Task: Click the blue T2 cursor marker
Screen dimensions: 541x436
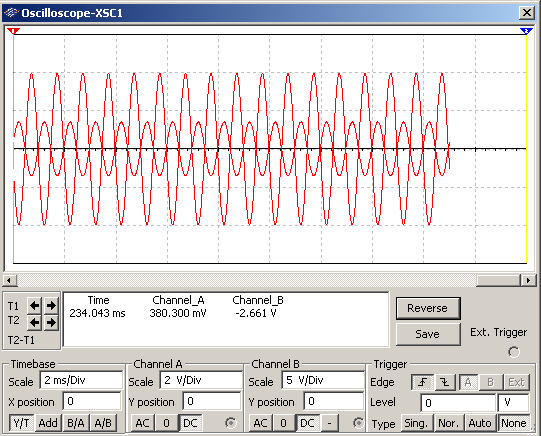Action: (526, 31)
